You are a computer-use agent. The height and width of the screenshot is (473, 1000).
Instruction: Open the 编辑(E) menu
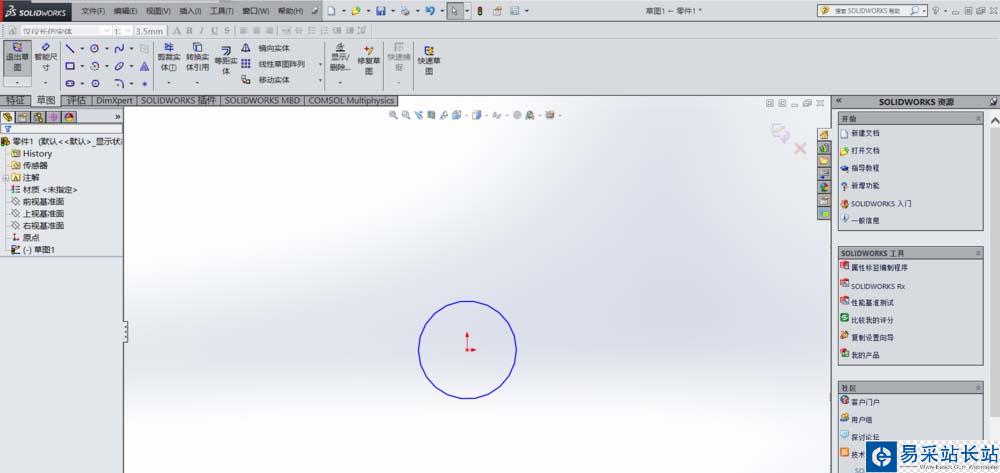(x=126, y=11)
